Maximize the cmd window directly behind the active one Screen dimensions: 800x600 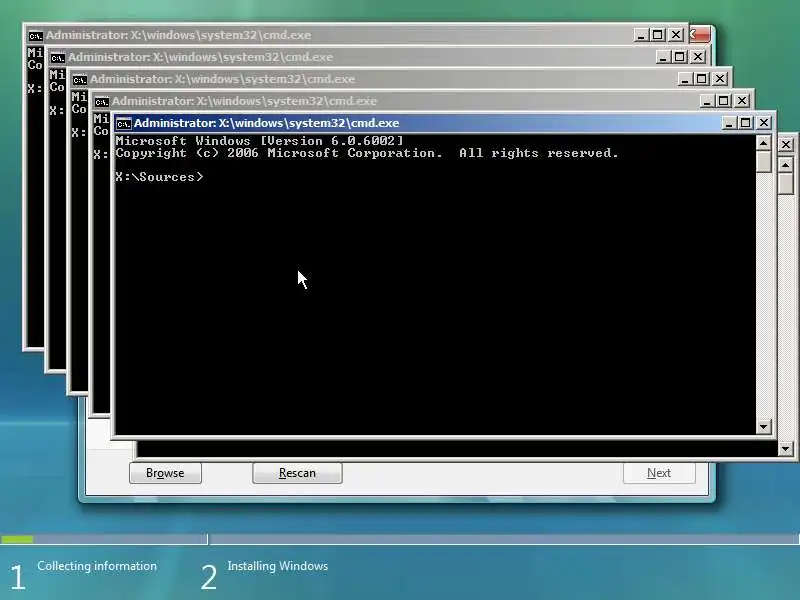pyautogui.click(x=723, y=101)
